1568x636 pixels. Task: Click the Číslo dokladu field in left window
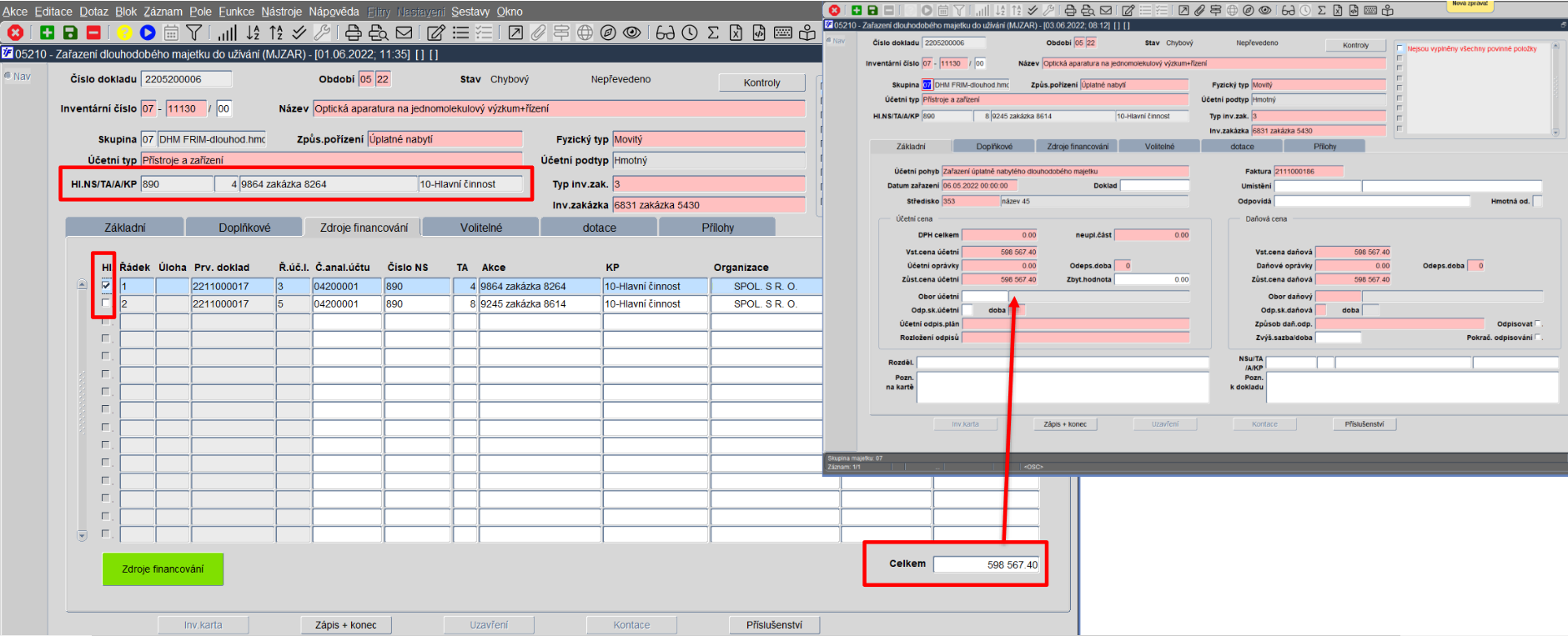tap(187, 79)
